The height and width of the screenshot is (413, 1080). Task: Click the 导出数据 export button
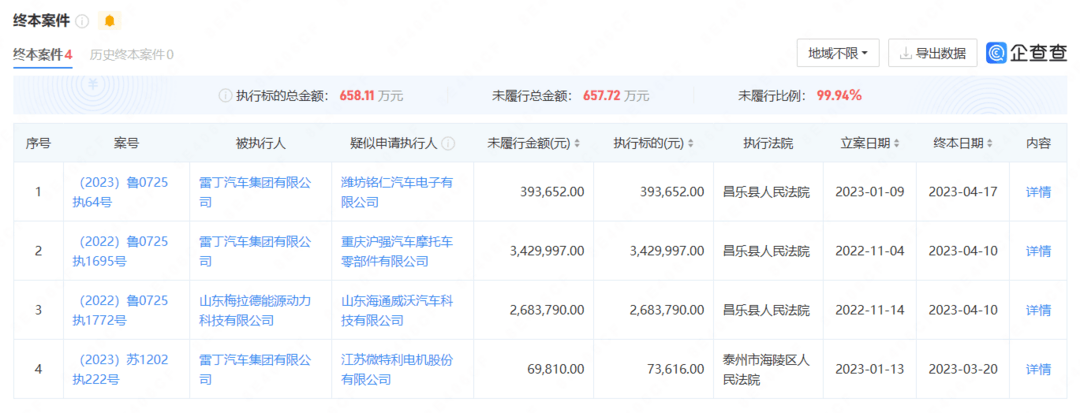[x=933, y=53]
